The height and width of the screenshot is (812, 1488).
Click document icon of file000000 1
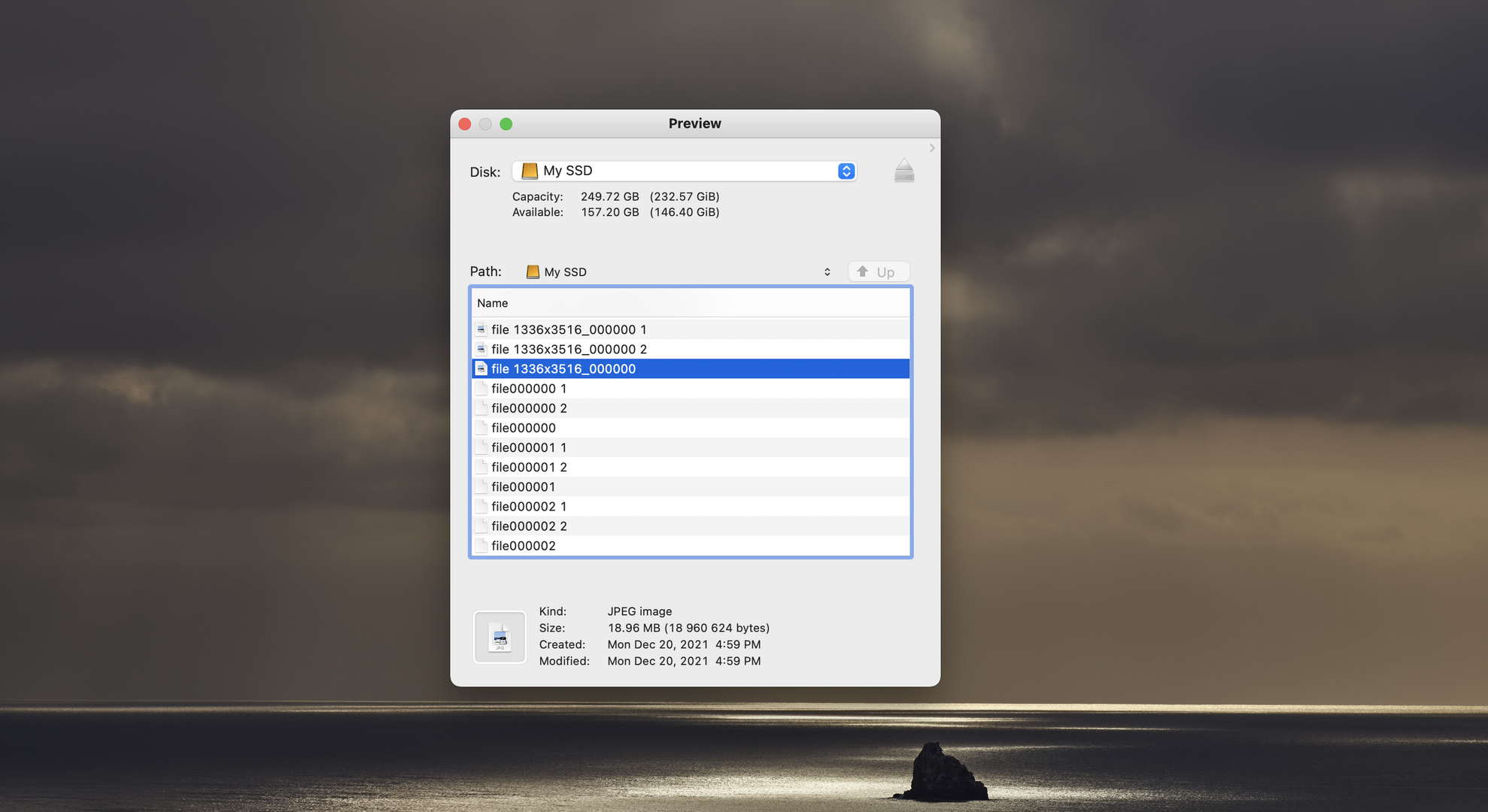pyautogui.click(x=481, y=388)
